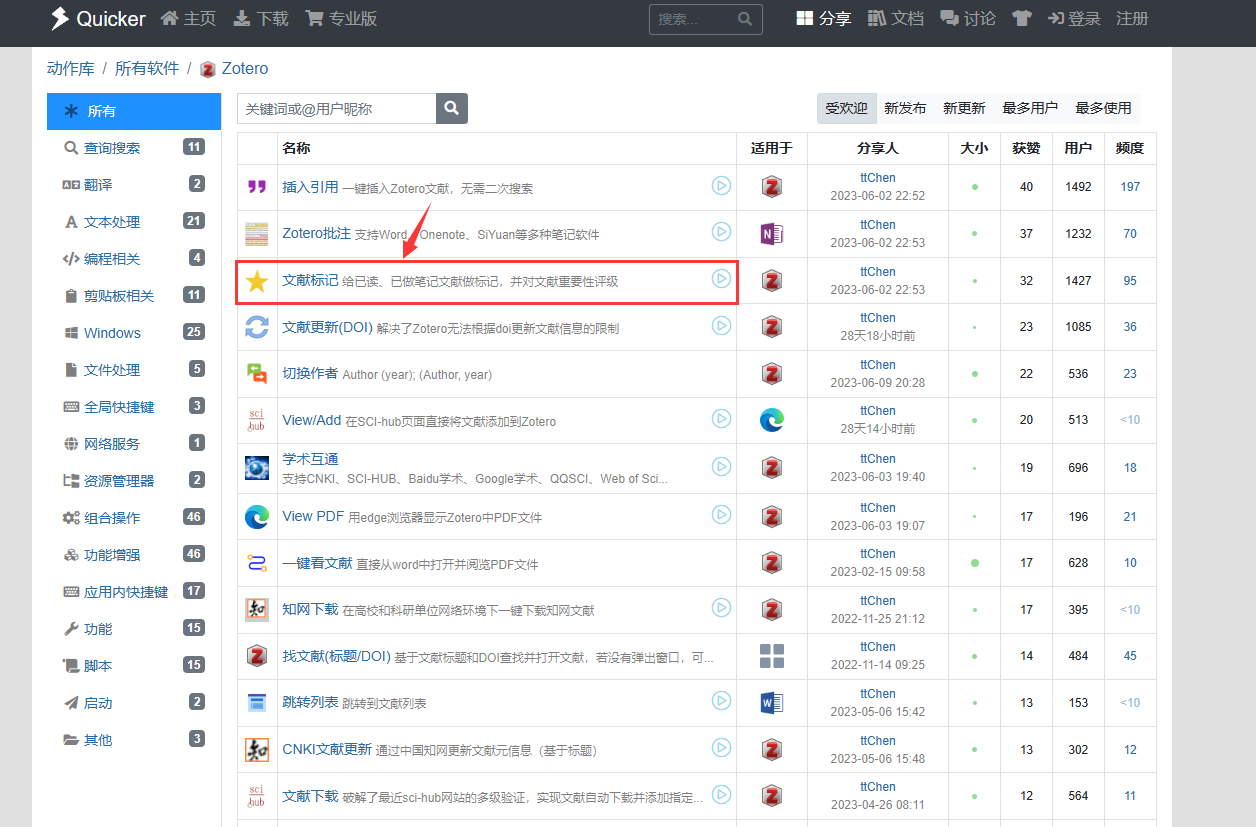This screenshot has height=827, width=1256.
Task: Click the keyword search magnifier button
Action: (452, 108)
